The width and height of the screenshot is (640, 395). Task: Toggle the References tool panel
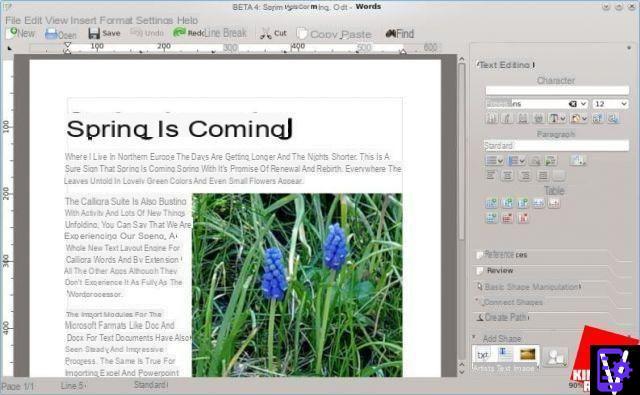coord(505,255)
